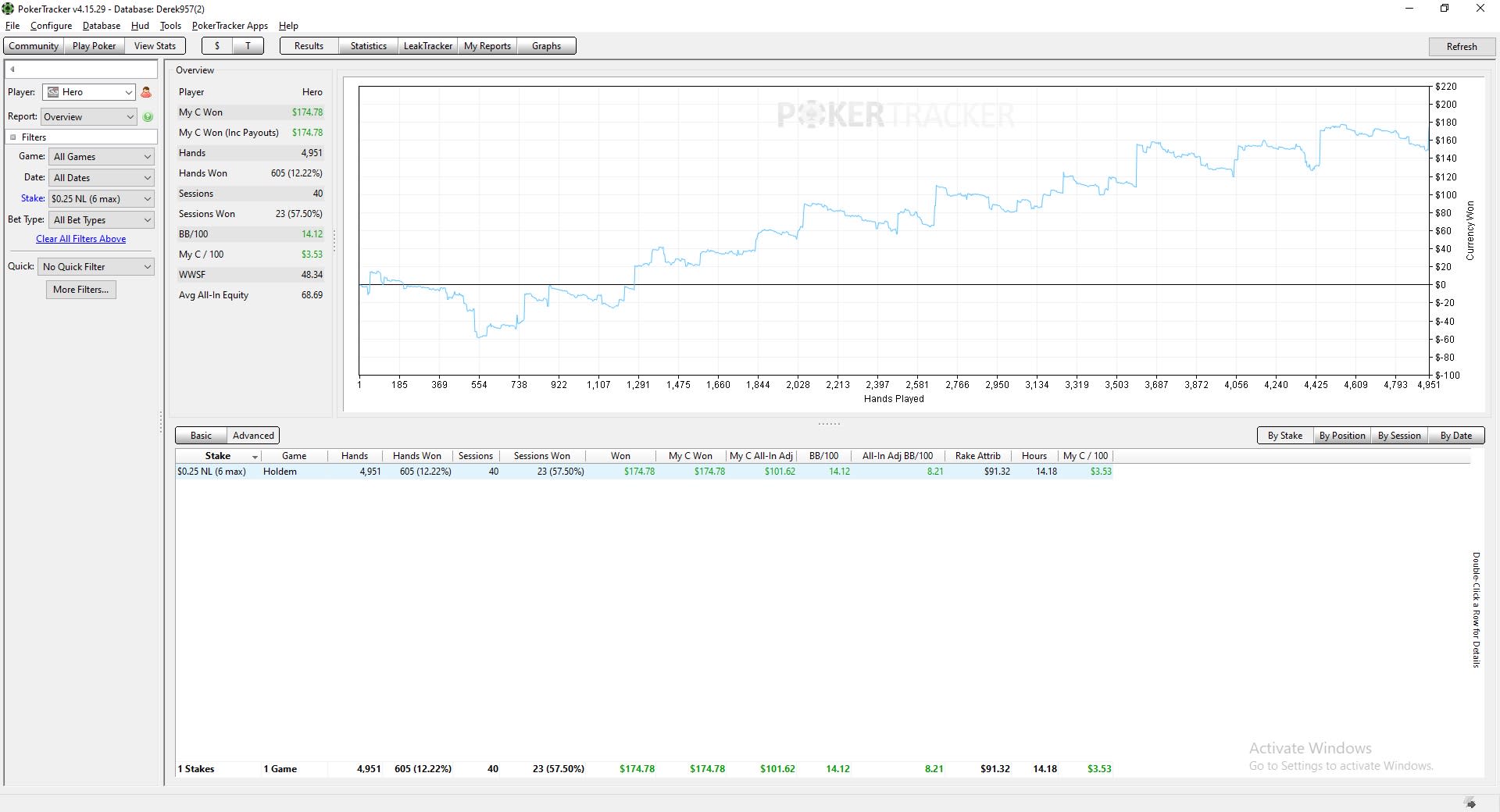Switch to Advanced stats view
The width and height of the screenshot is (1500, 812).
[253, 436]
